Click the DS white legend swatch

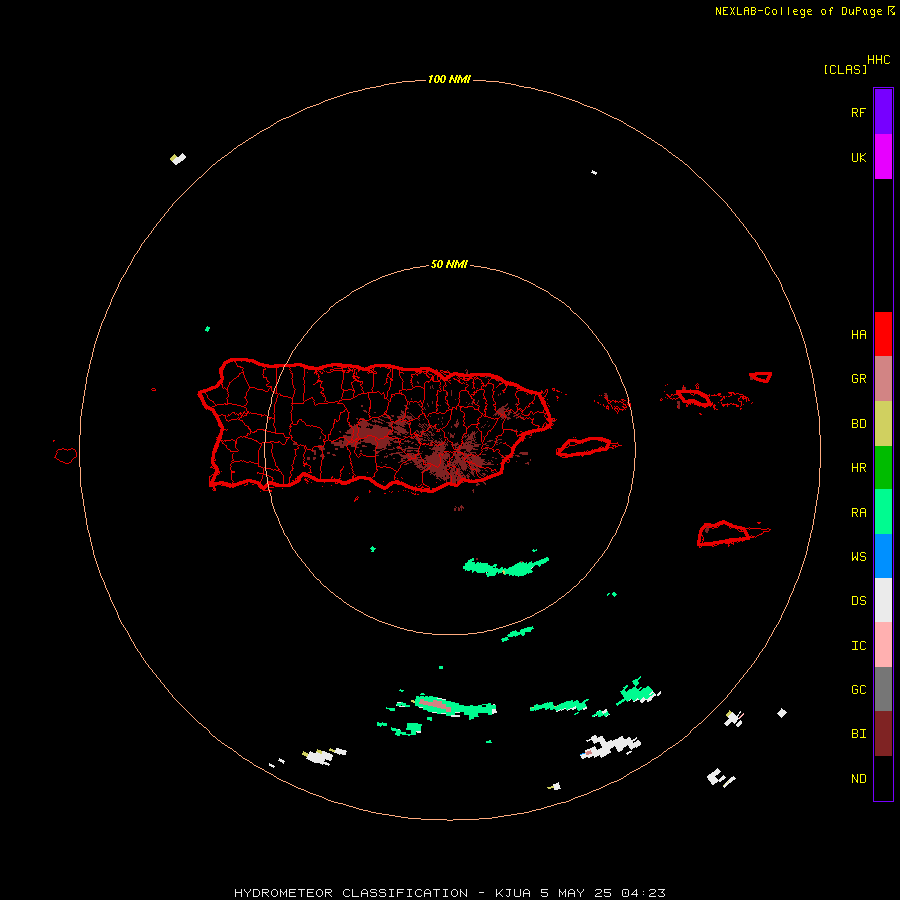point(883,600)
